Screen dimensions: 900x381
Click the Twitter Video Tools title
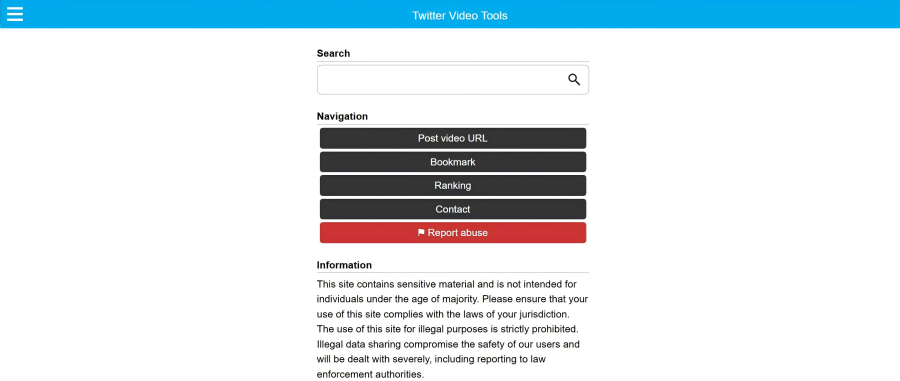coord(459,15)
